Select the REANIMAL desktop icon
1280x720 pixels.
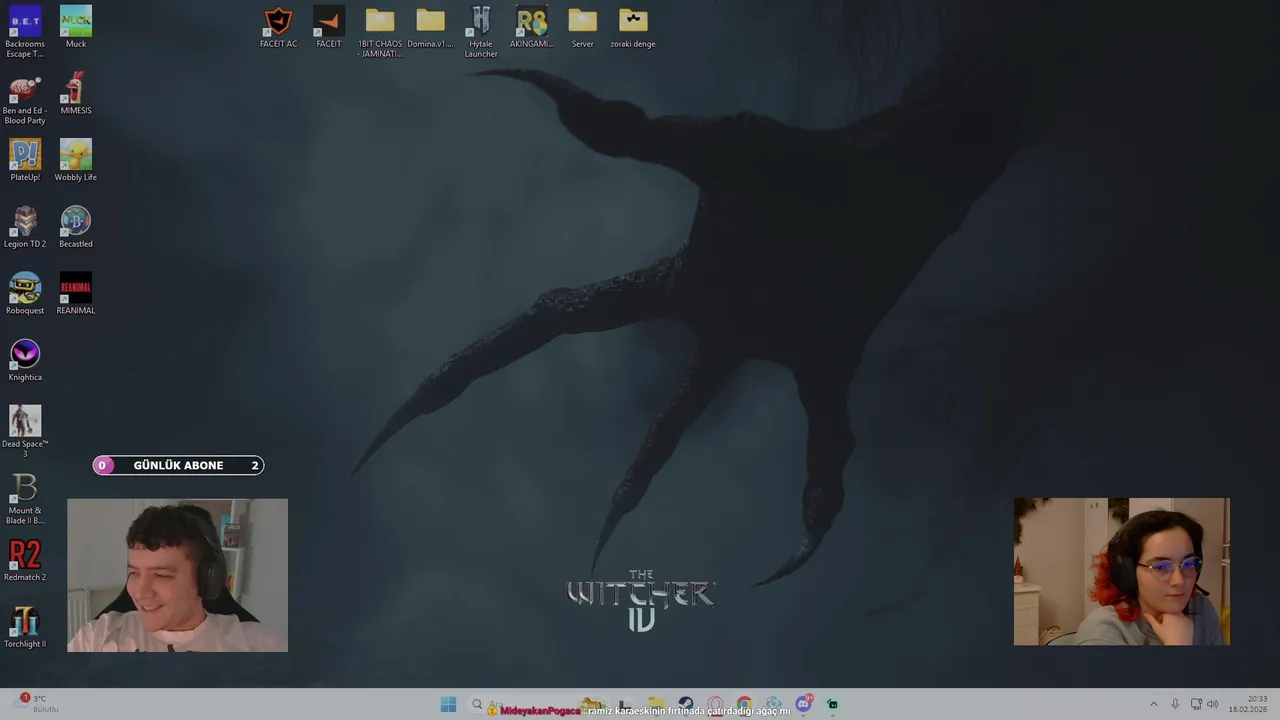tap(76, 294)
